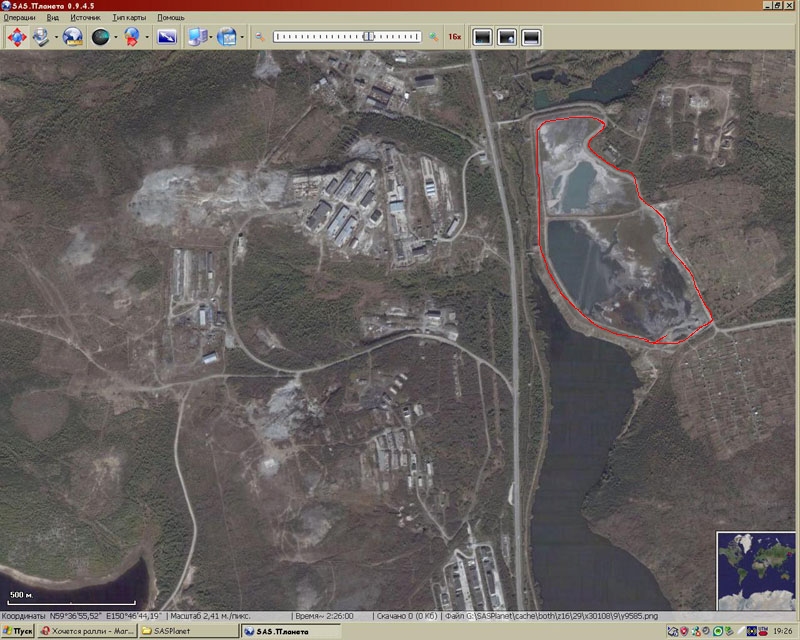The width and height of the screenshot is (800, 640).
Task: Click the move/pan map tool icon
Action: click(x=18, y=37)
